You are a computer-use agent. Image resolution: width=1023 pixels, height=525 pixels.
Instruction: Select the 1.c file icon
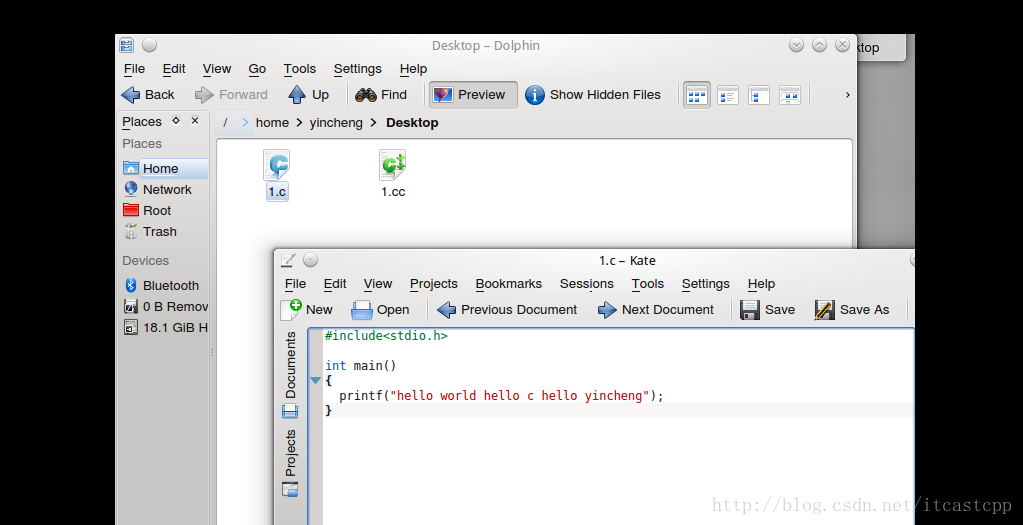277,165
